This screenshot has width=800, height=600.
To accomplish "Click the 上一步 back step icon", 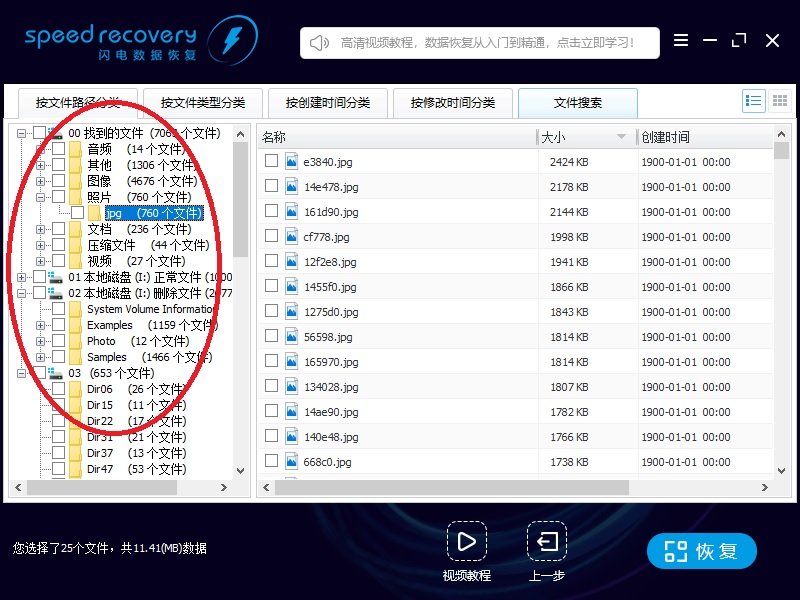I will 546,541.
